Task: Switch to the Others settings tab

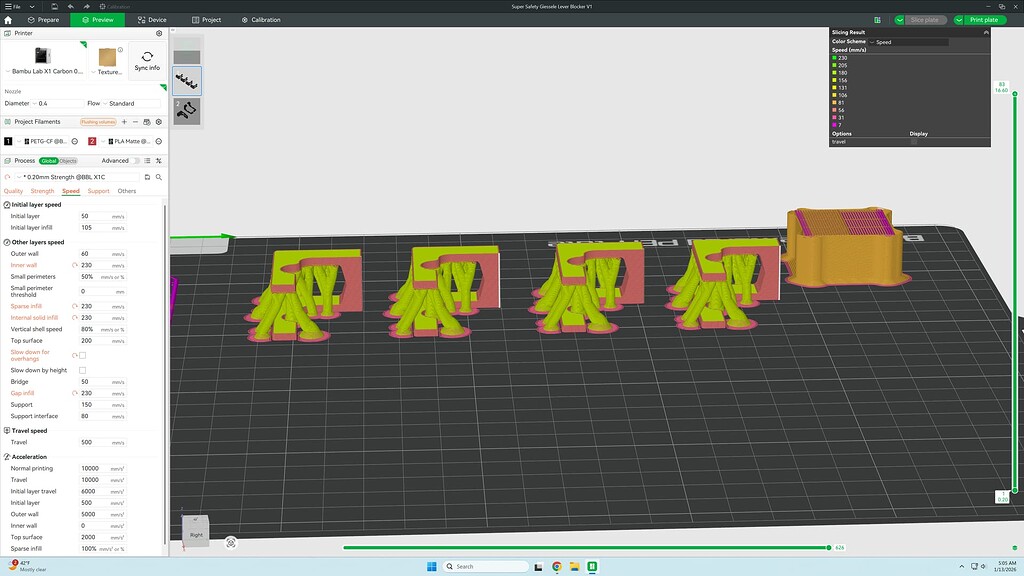Action: (127, 191)
